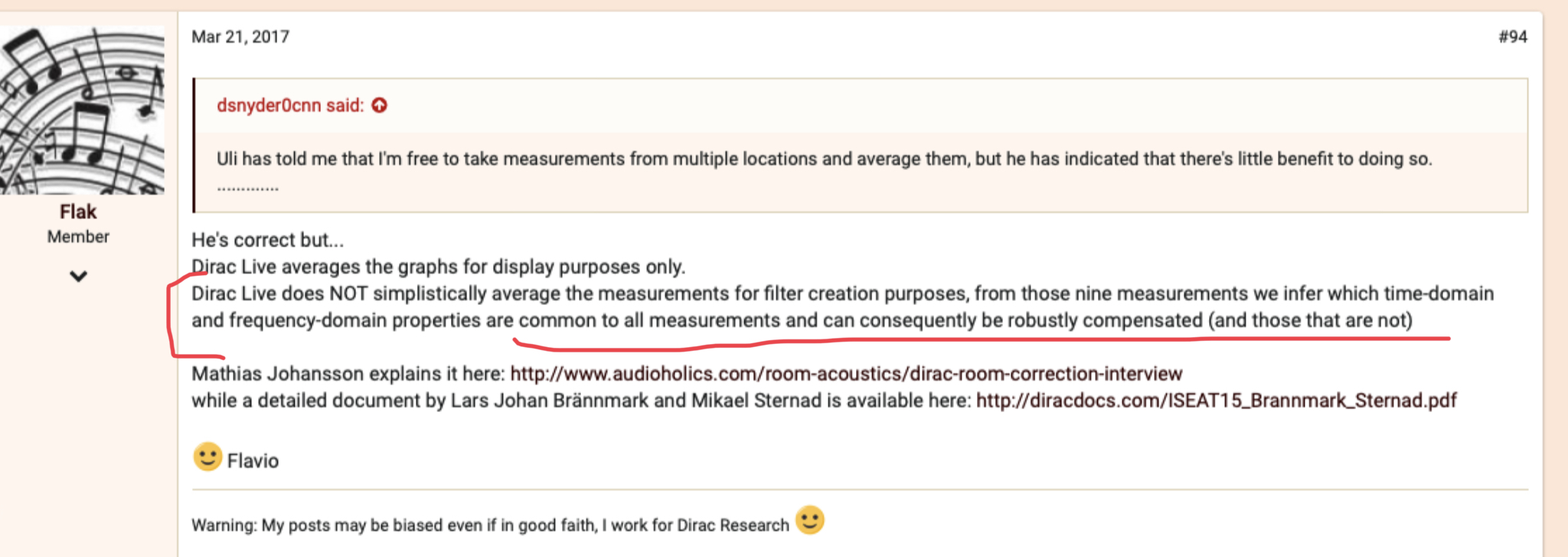Screen dimensions: 1568x557
Task: Open the Mar 21, 2017 post date permalink
Action: point(240,37)
